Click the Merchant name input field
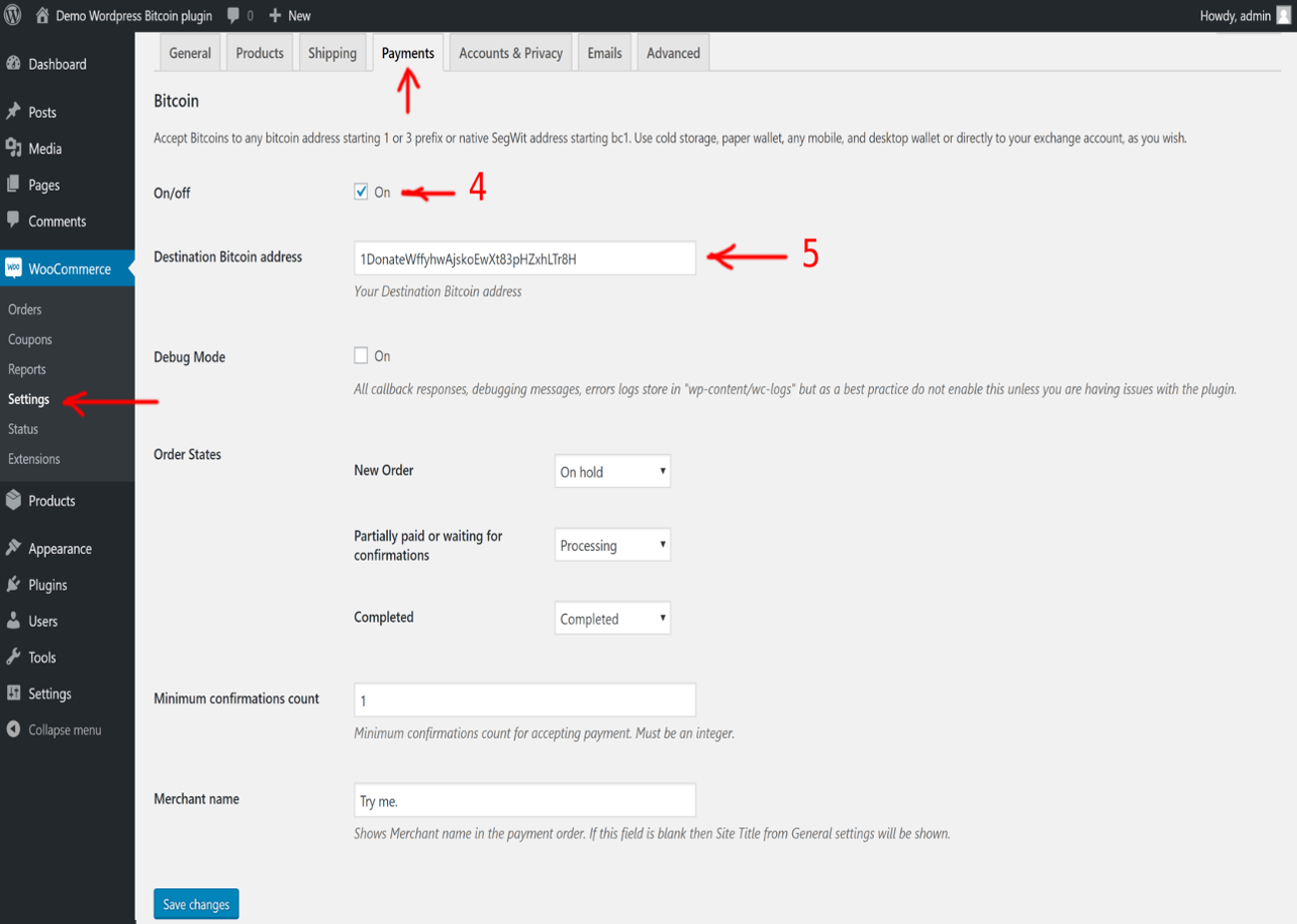This screenshot has width=1297, height=924. (525, 800)
